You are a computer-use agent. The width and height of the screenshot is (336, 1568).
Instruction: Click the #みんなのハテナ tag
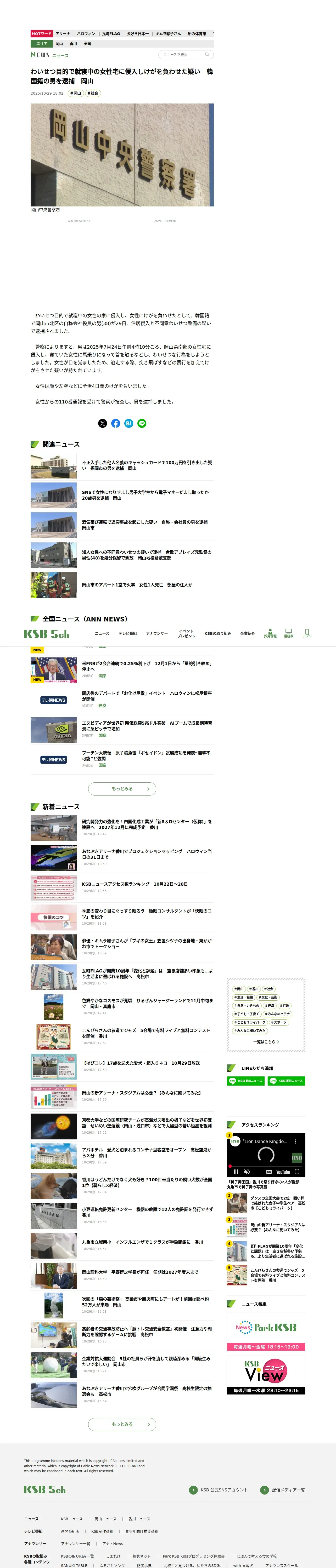pyautogui.click(x=277, y=1013)
